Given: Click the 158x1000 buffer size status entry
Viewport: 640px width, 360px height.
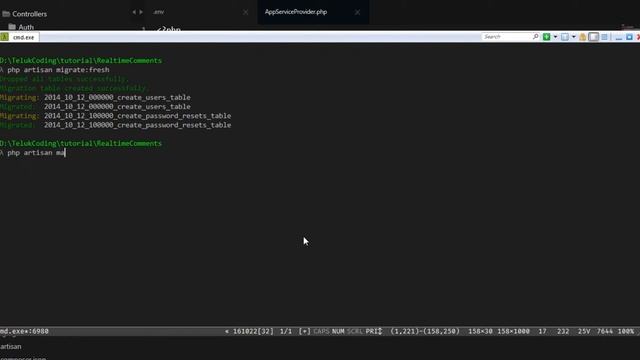Looking at the screenshot, I should 513,331.
